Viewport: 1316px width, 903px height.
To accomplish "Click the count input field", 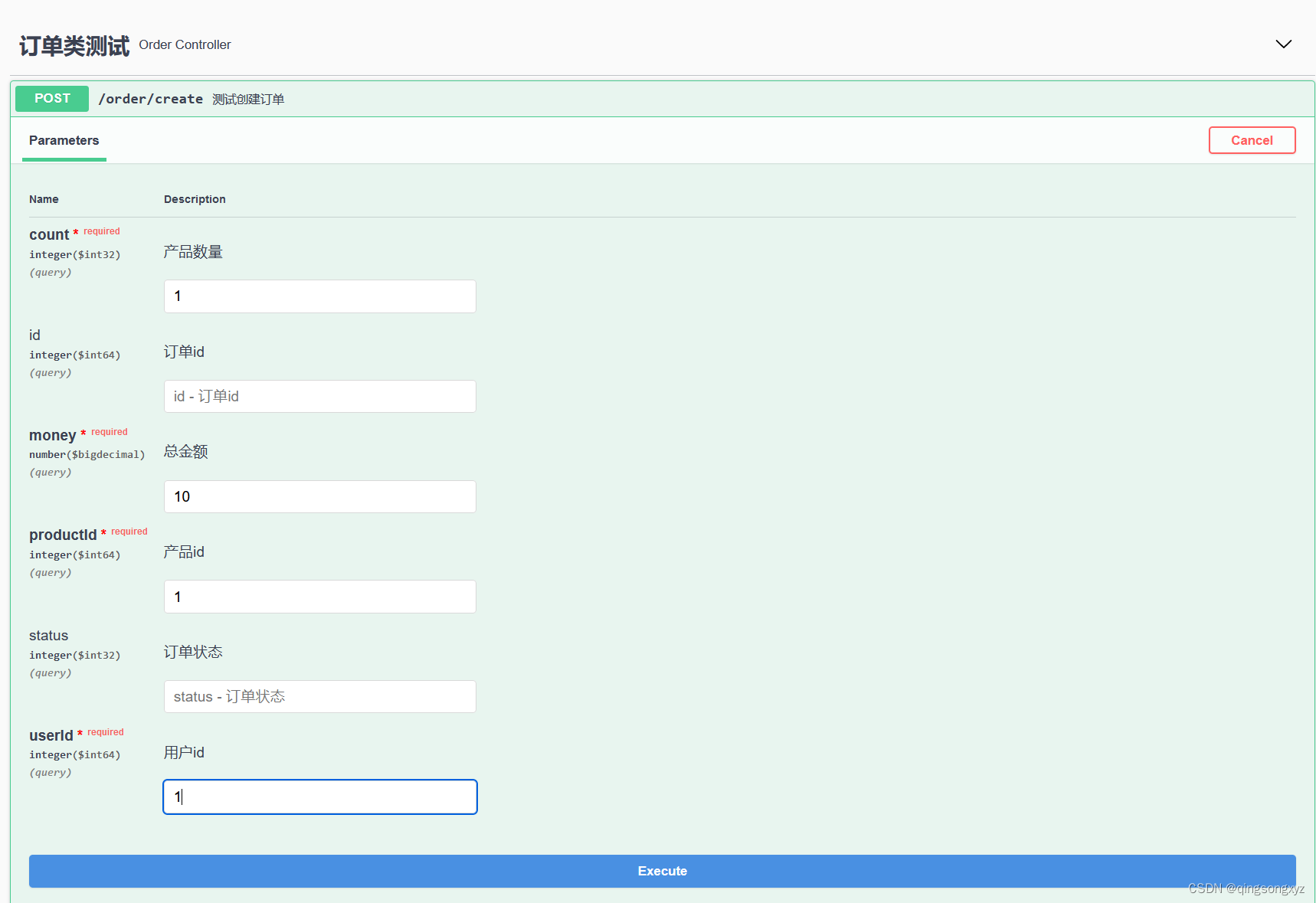I will tap(320, 296).
